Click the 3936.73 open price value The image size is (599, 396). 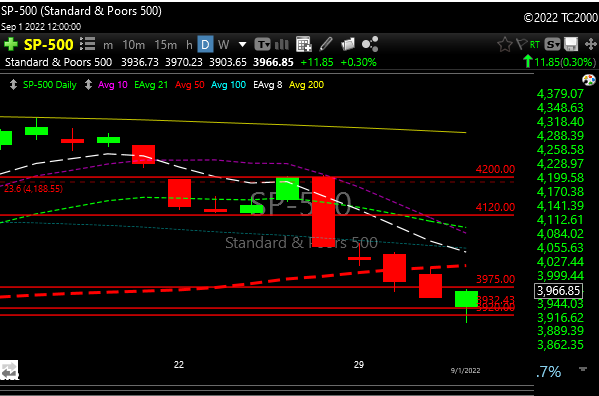pos(140,62)
